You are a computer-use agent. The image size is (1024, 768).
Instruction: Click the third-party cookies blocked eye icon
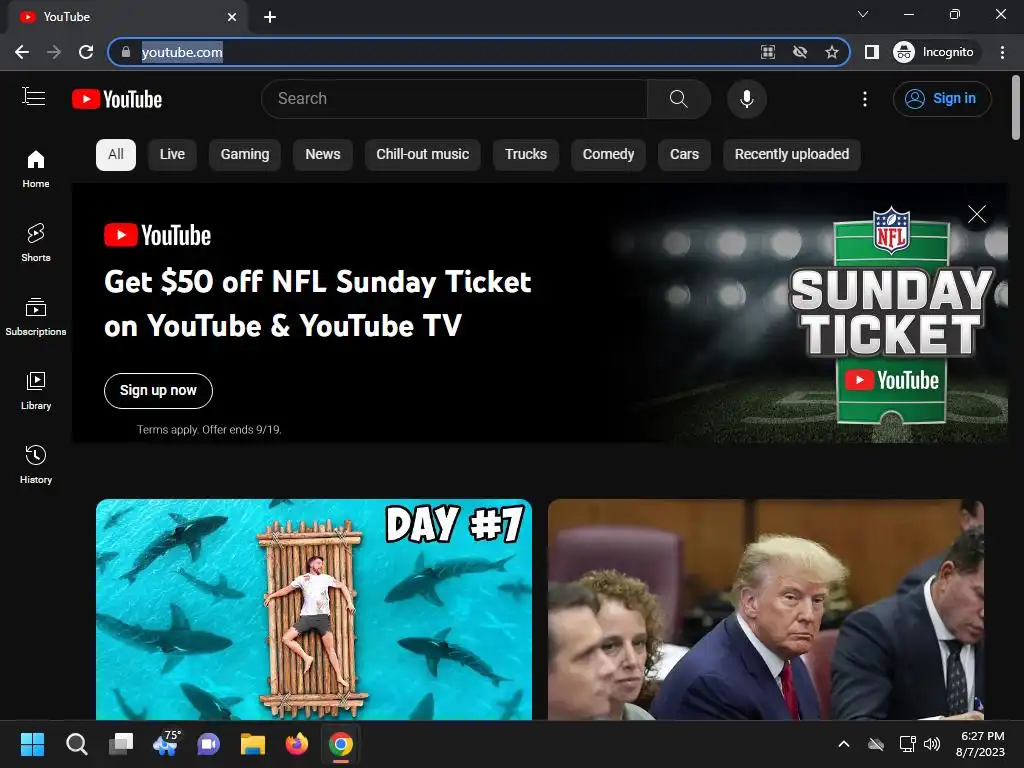coord(800,52)
